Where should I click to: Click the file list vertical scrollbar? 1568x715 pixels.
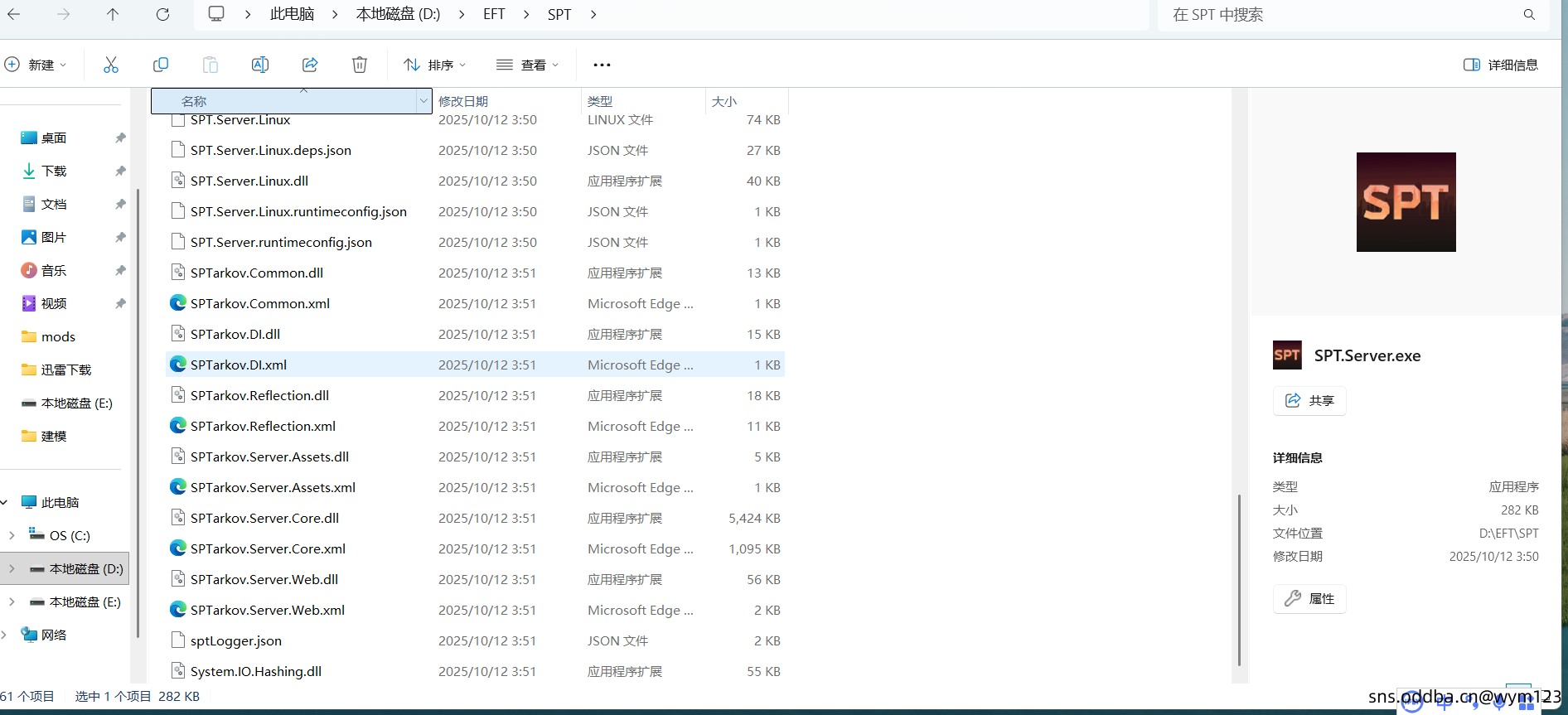point(1239,580)
